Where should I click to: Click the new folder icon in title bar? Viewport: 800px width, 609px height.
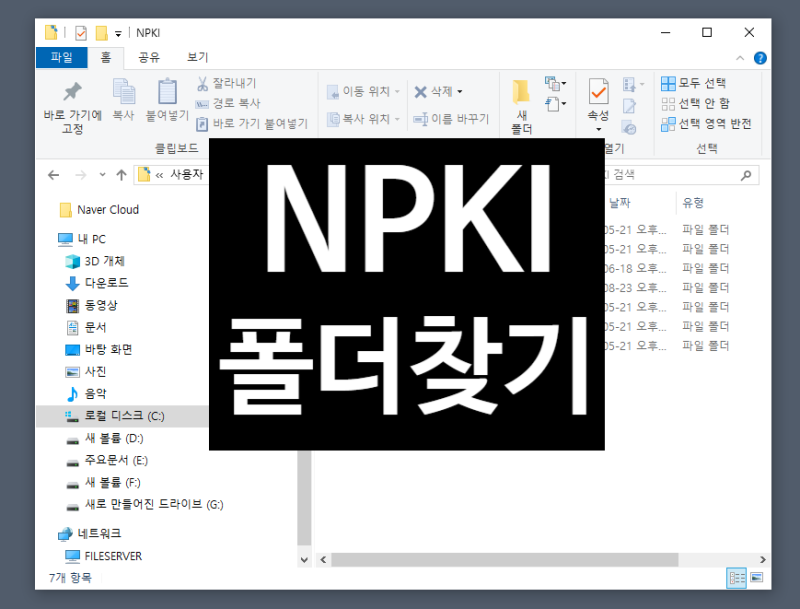coord(102,33)
